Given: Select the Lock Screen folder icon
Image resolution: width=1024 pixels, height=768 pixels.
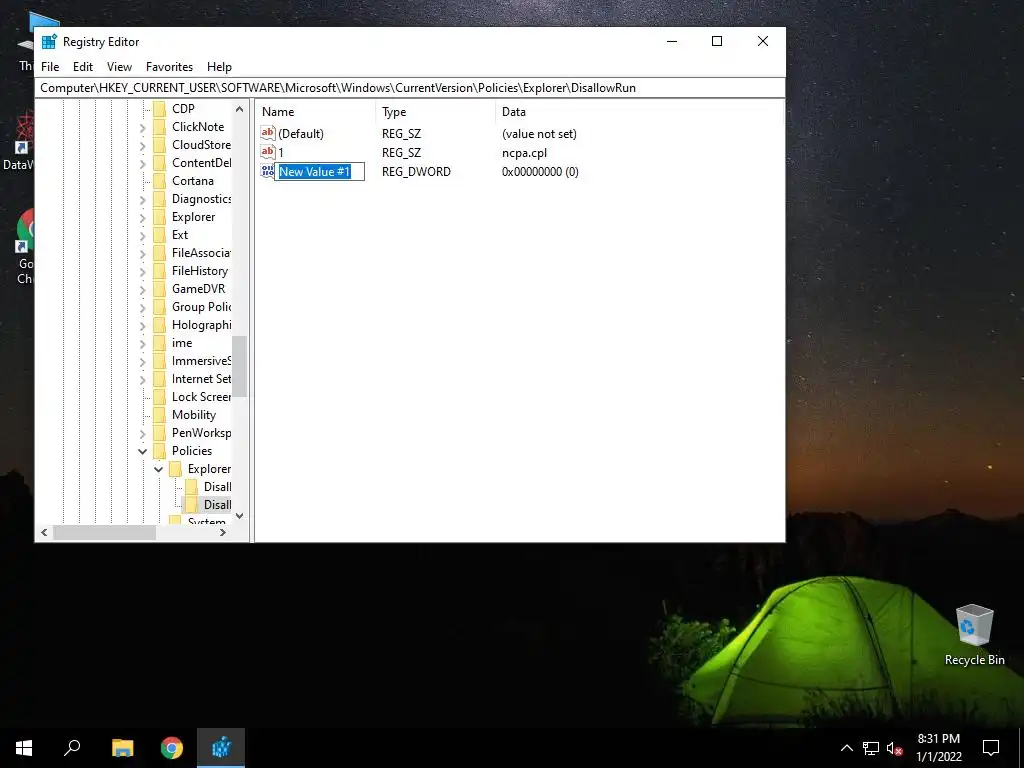Looking at the screenshot, I should coord(159,397).
